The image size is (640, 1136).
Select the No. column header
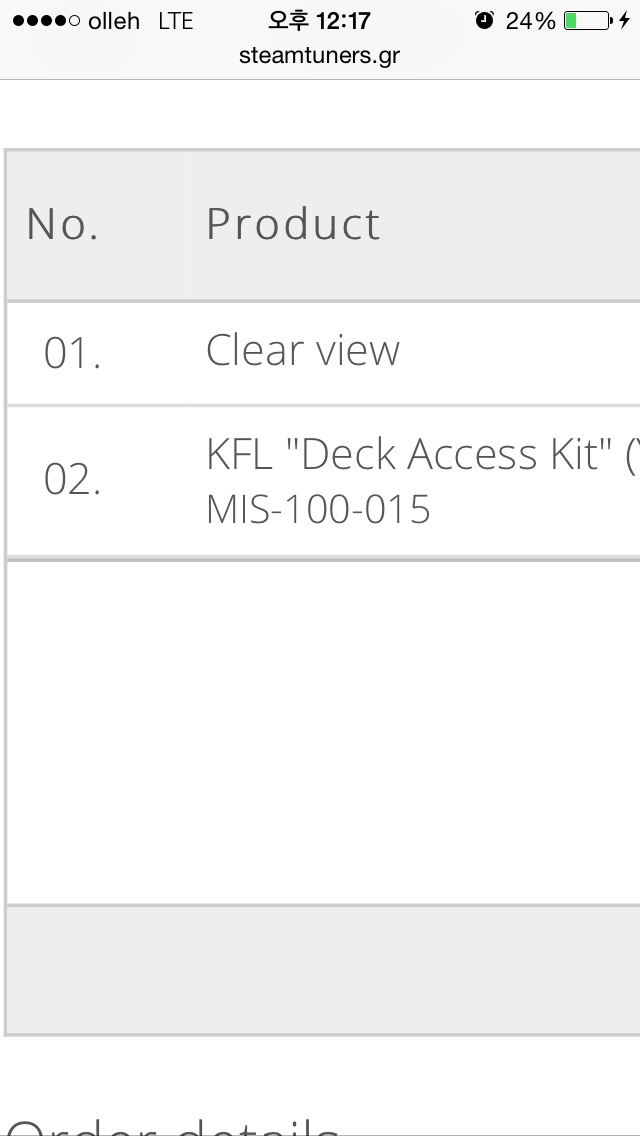pos(62,224)
